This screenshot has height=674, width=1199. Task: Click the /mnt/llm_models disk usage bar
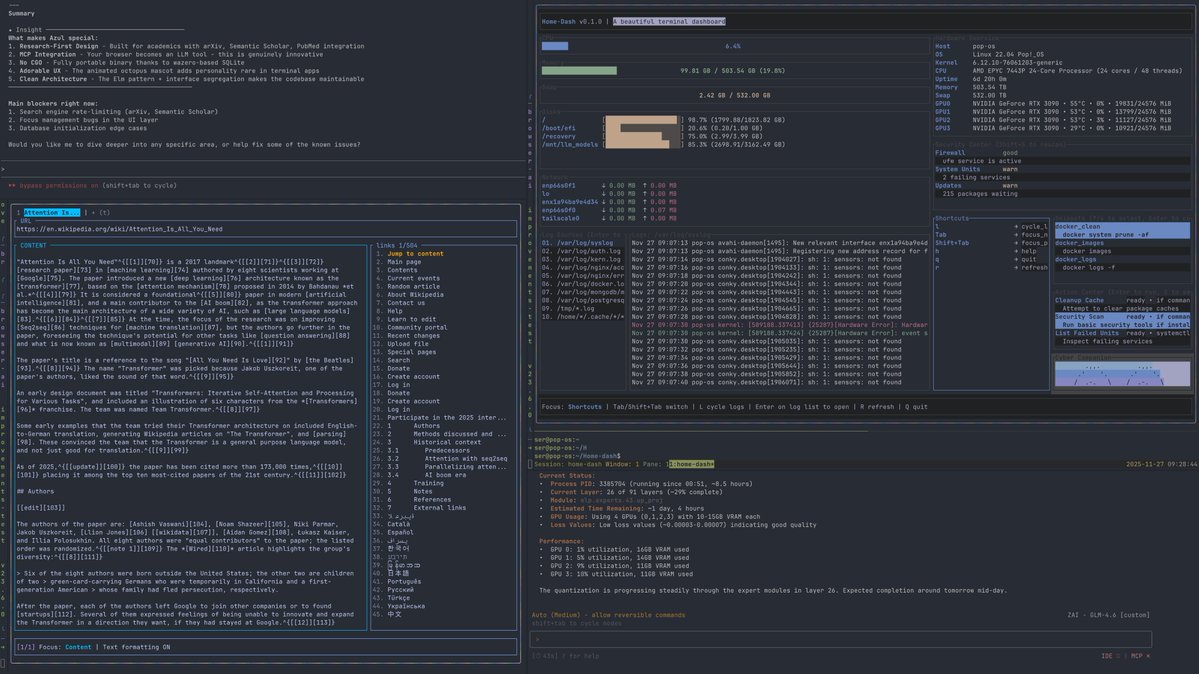tap(642, 144)
